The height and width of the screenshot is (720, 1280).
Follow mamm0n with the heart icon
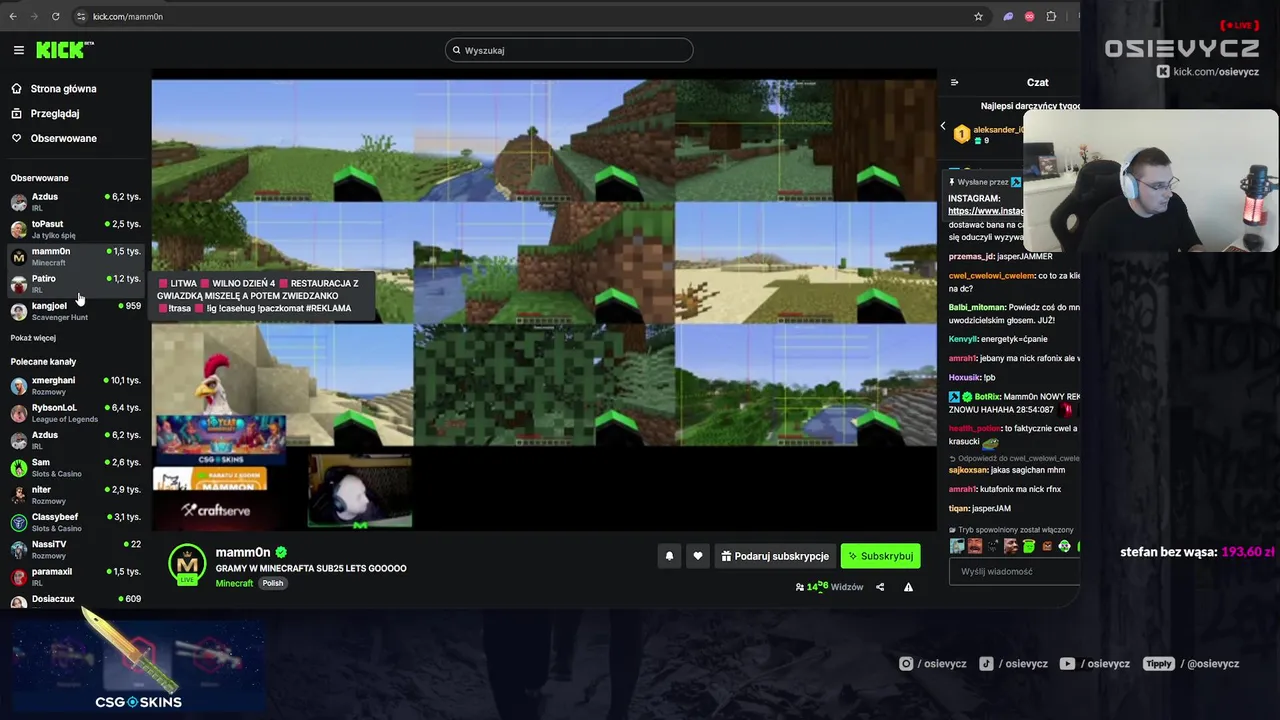coord(698,556)
